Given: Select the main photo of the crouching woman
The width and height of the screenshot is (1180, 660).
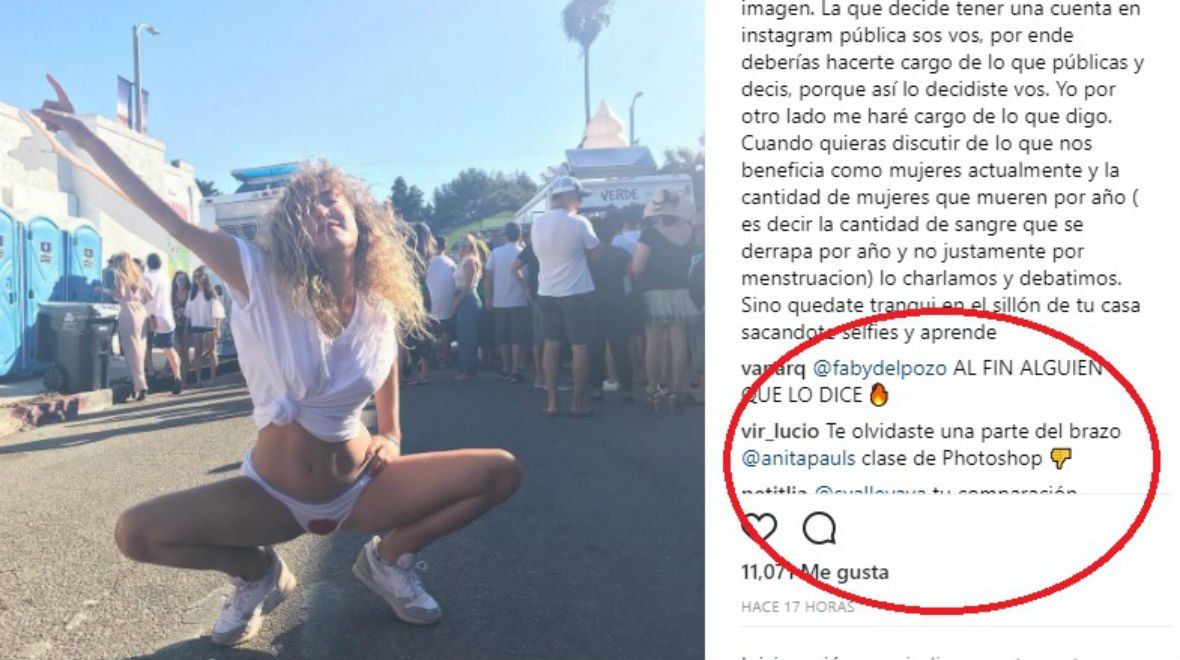Looking at the screenshot, I should (x=352, y=330).
